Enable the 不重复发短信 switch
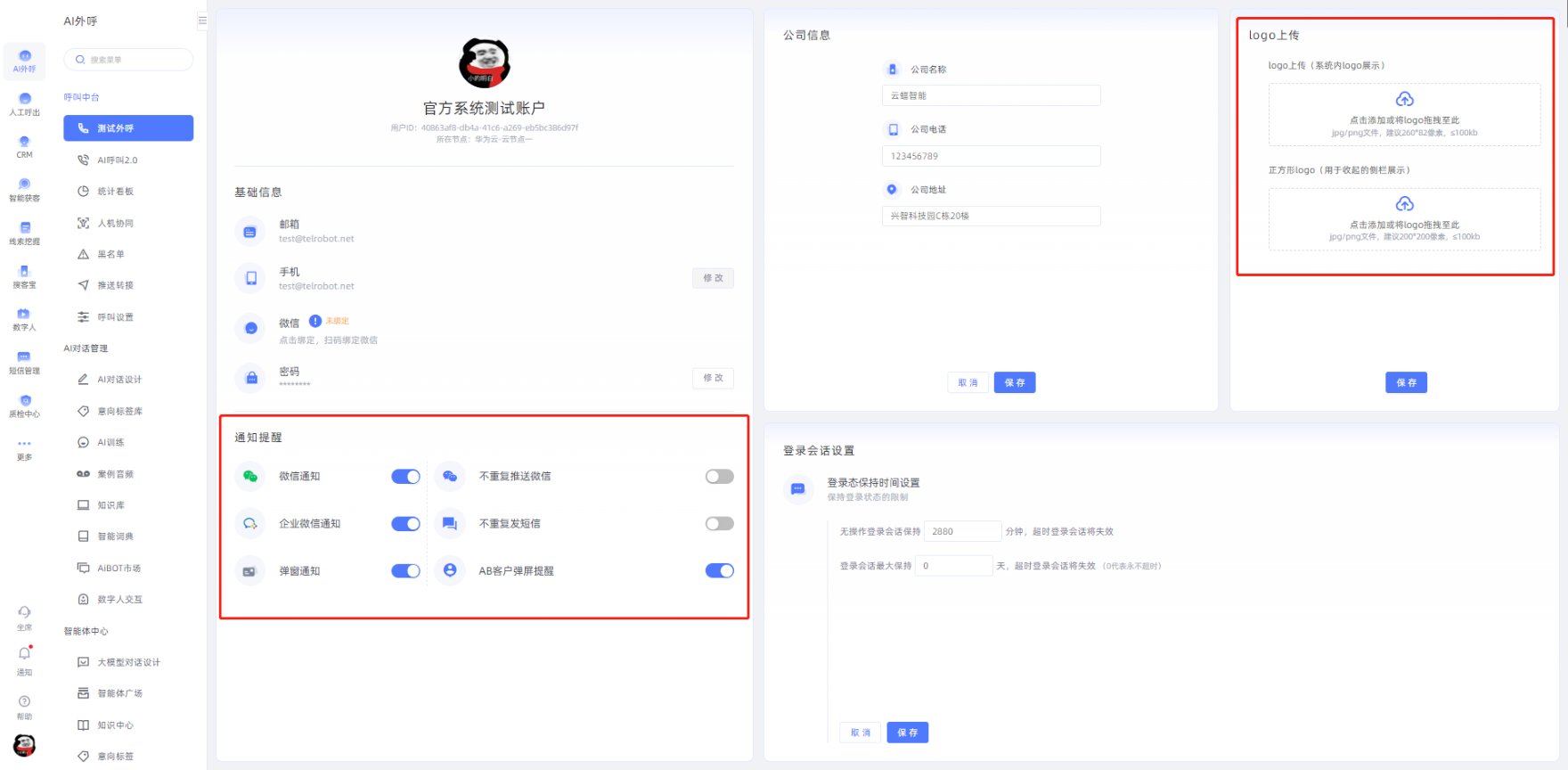Screen dimensions: 1568x770 pyautogui.click(x=719, y=524)
